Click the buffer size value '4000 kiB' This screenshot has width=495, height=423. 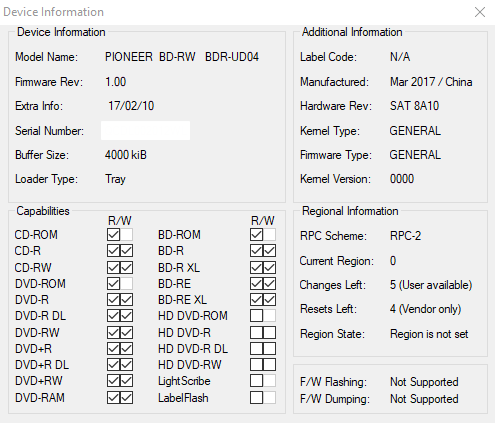126,155
